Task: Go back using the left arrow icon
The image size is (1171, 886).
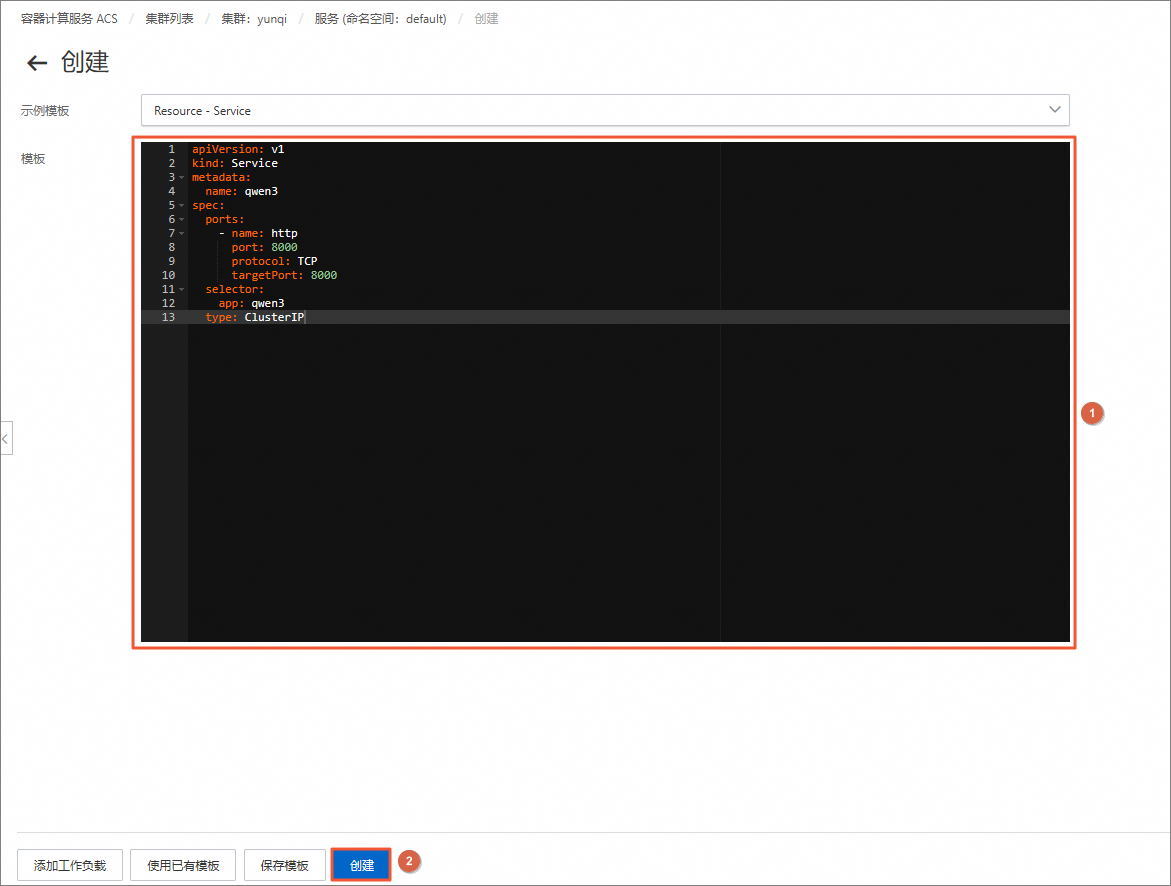Action: click(37, 63)
